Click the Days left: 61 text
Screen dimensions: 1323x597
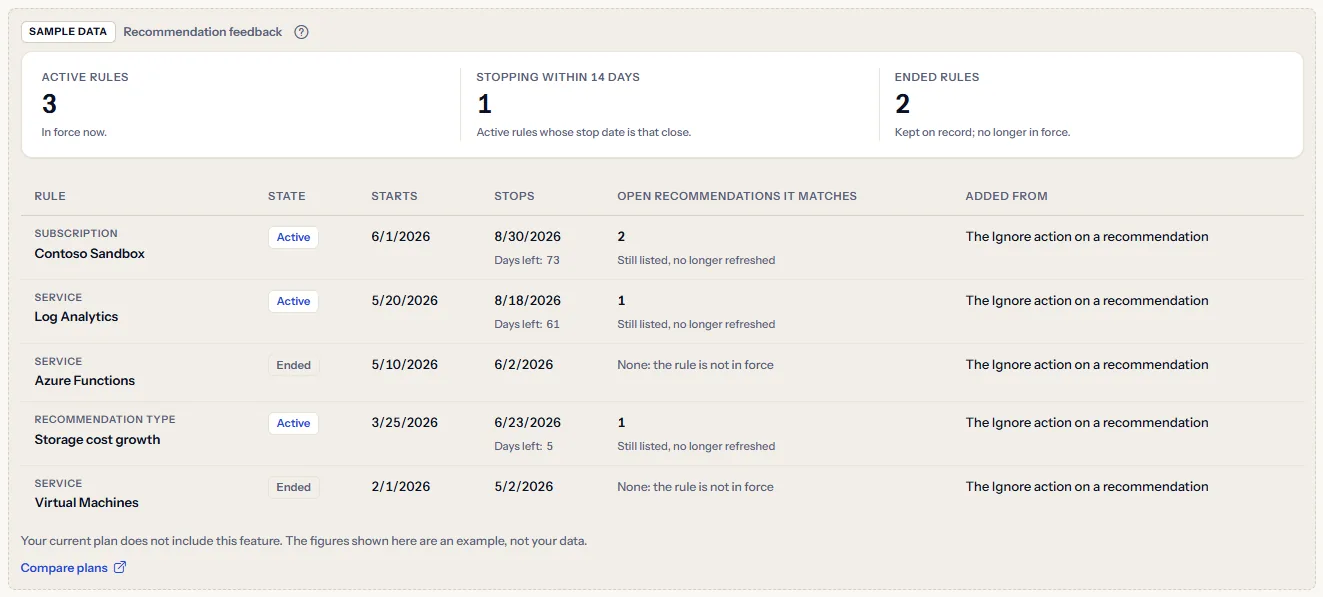coord(527,324)
